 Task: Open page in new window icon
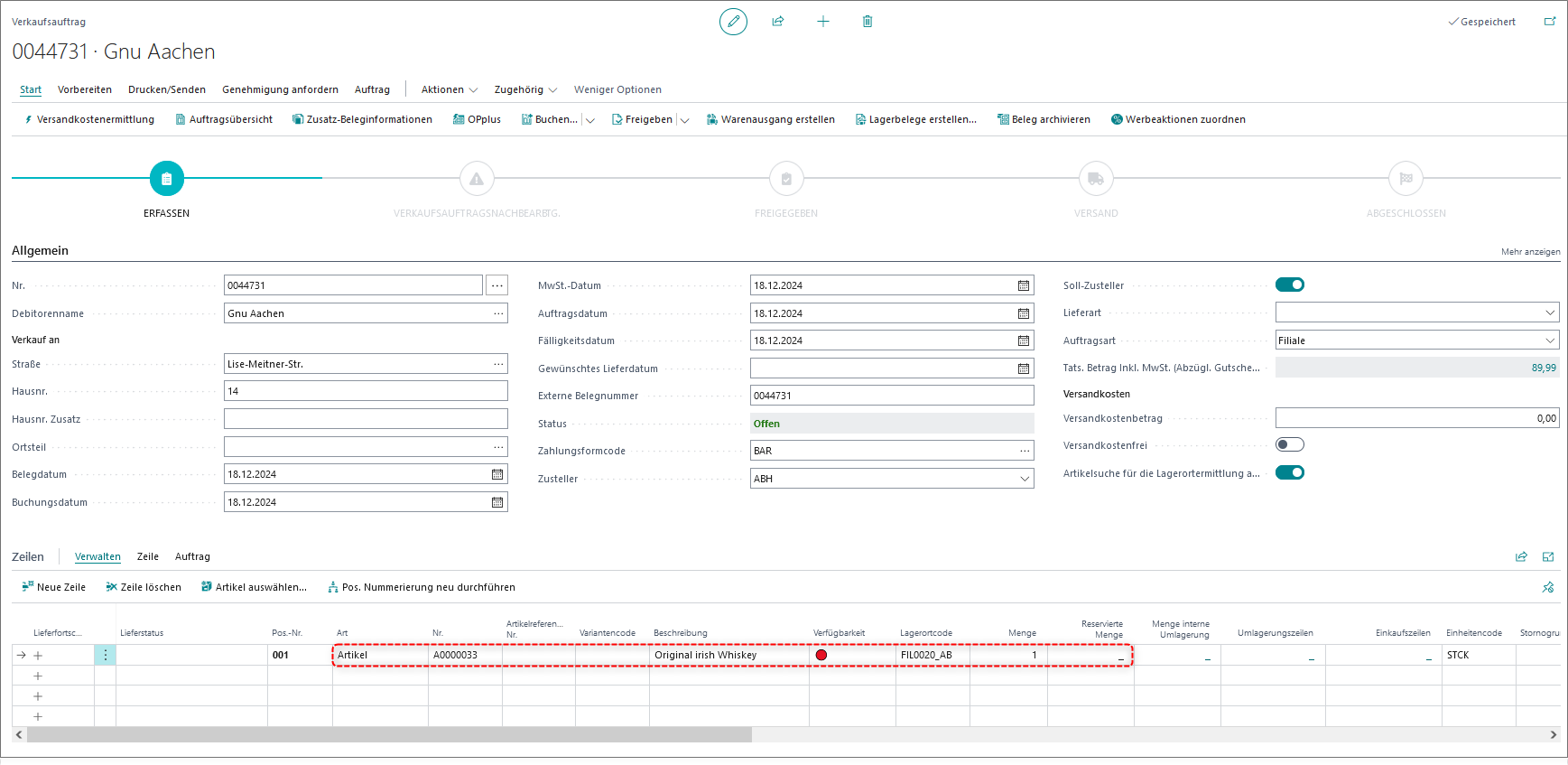click(1550, 22)
